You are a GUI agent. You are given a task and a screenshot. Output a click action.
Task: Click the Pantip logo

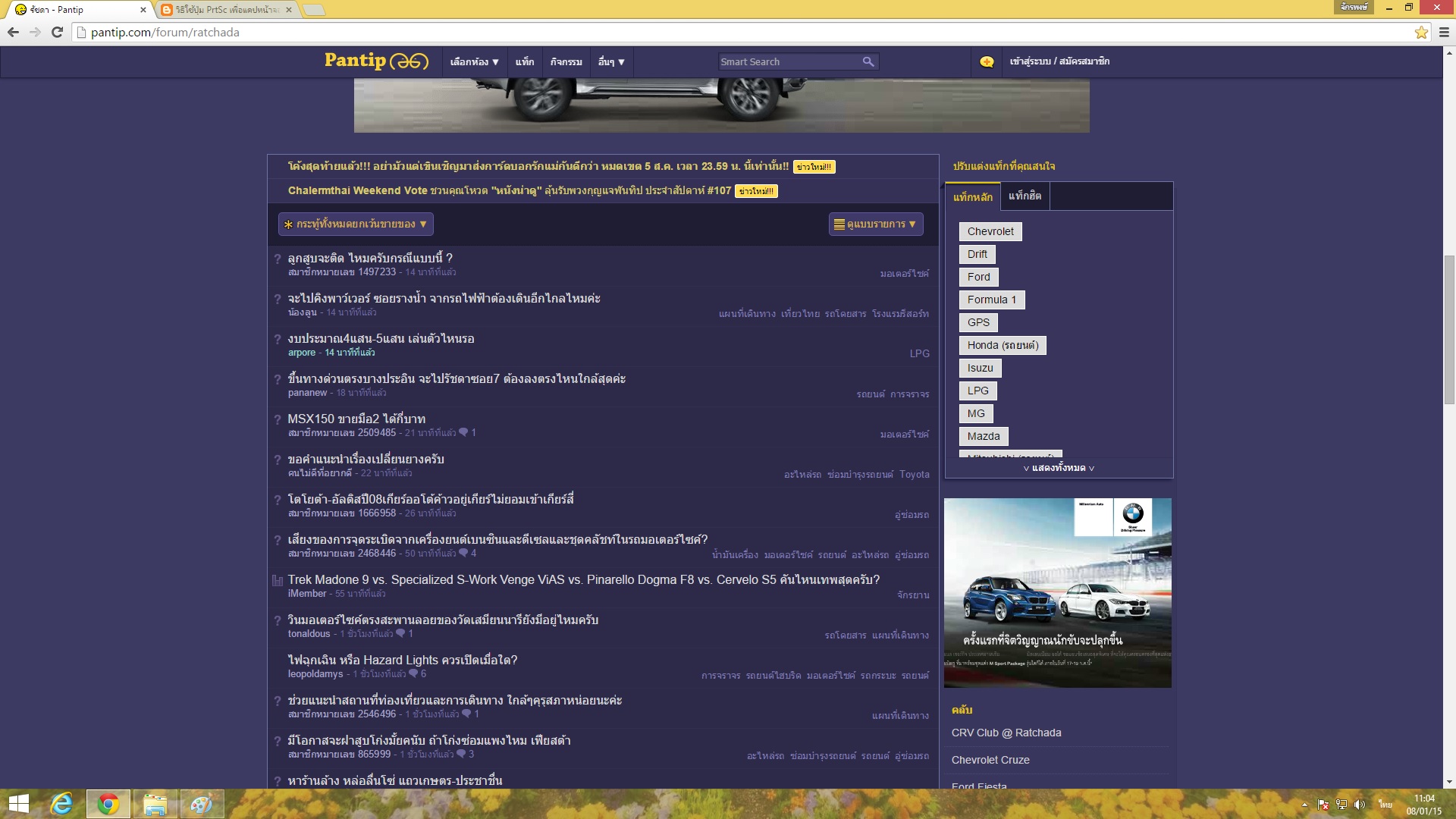coord(376,61)
